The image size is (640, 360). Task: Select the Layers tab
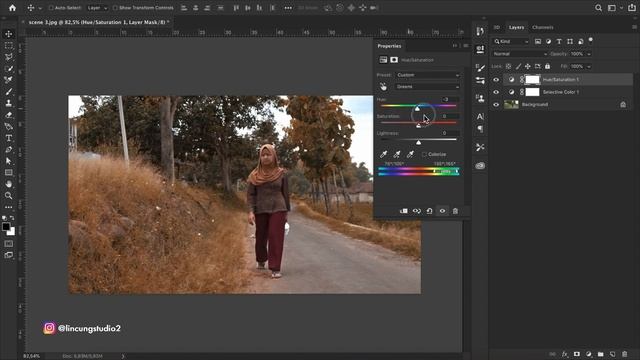pos(516,27)
